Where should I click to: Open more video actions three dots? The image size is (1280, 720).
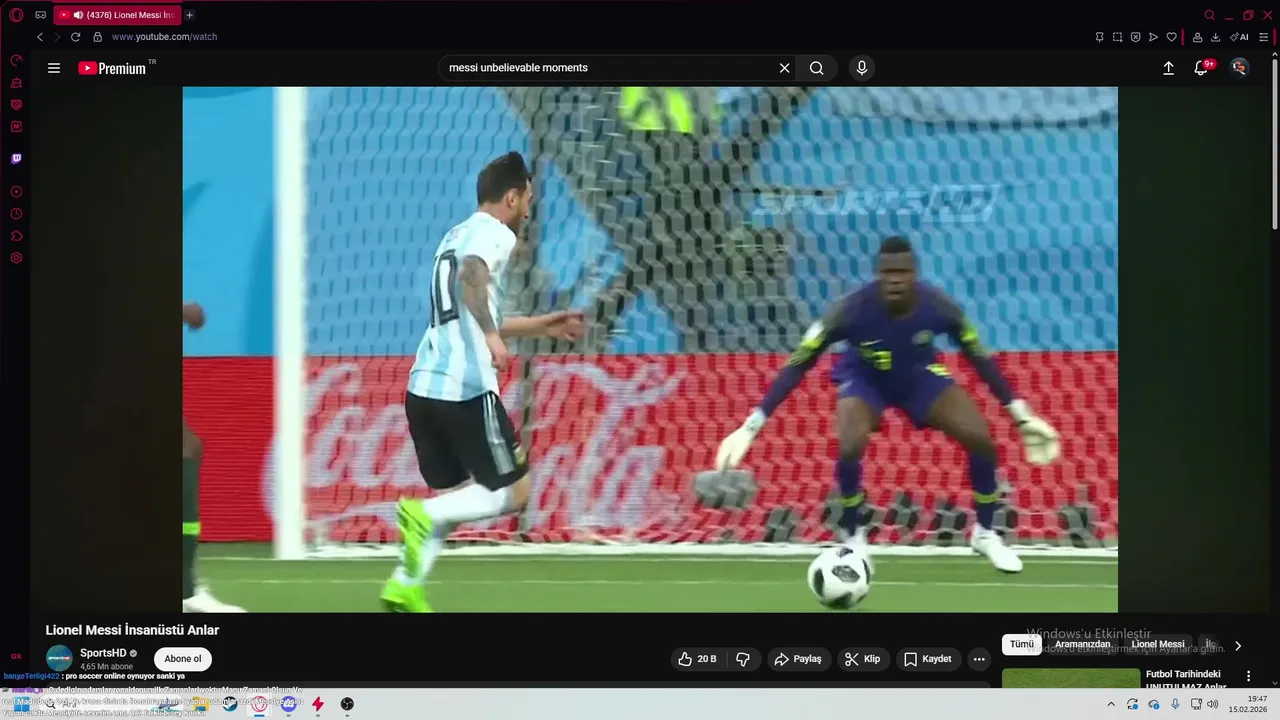[979, 659]
